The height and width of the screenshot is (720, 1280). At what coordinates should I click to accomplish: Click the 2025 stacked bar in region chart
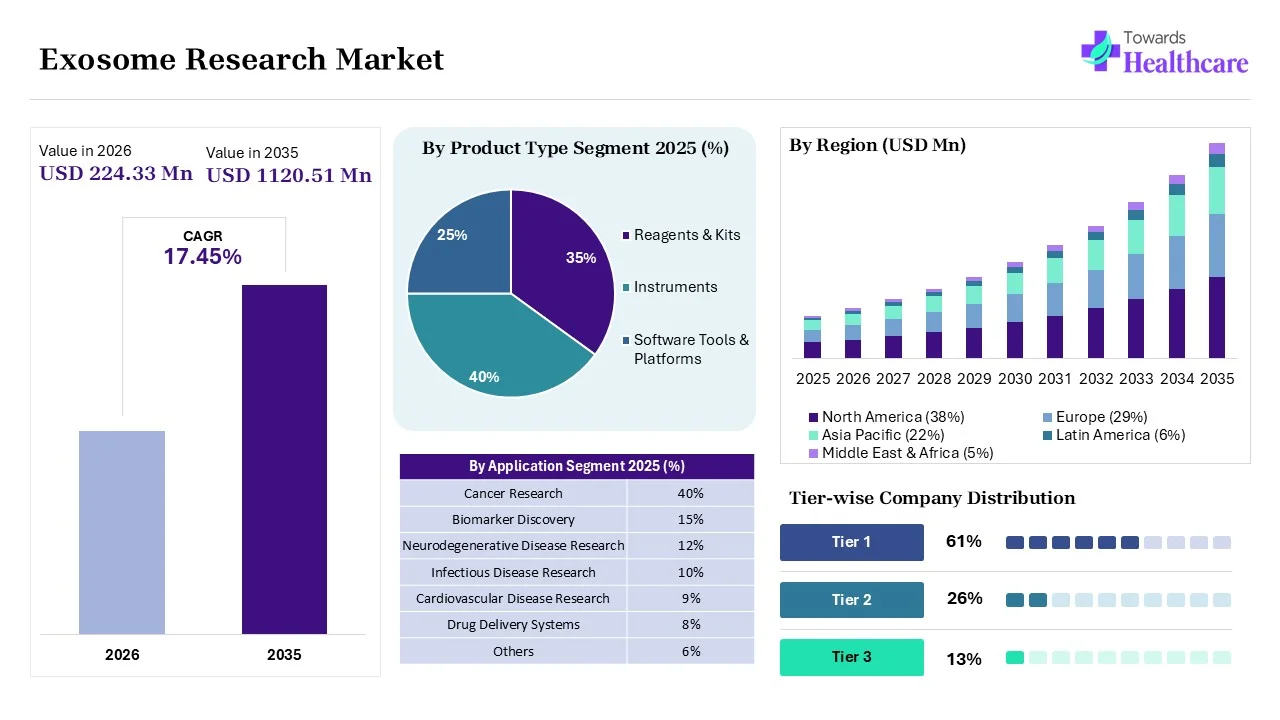click(x=812, y=337)
